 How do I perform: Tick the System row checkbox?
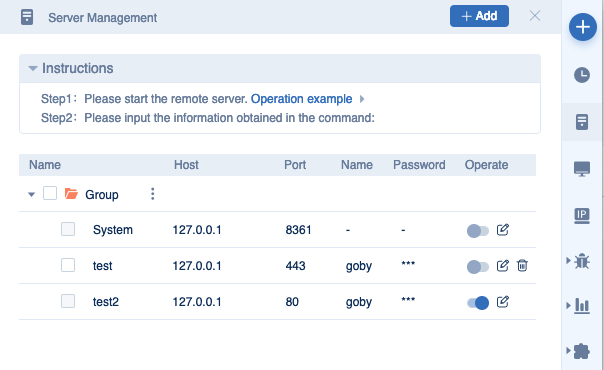click(x=68, y=229)
